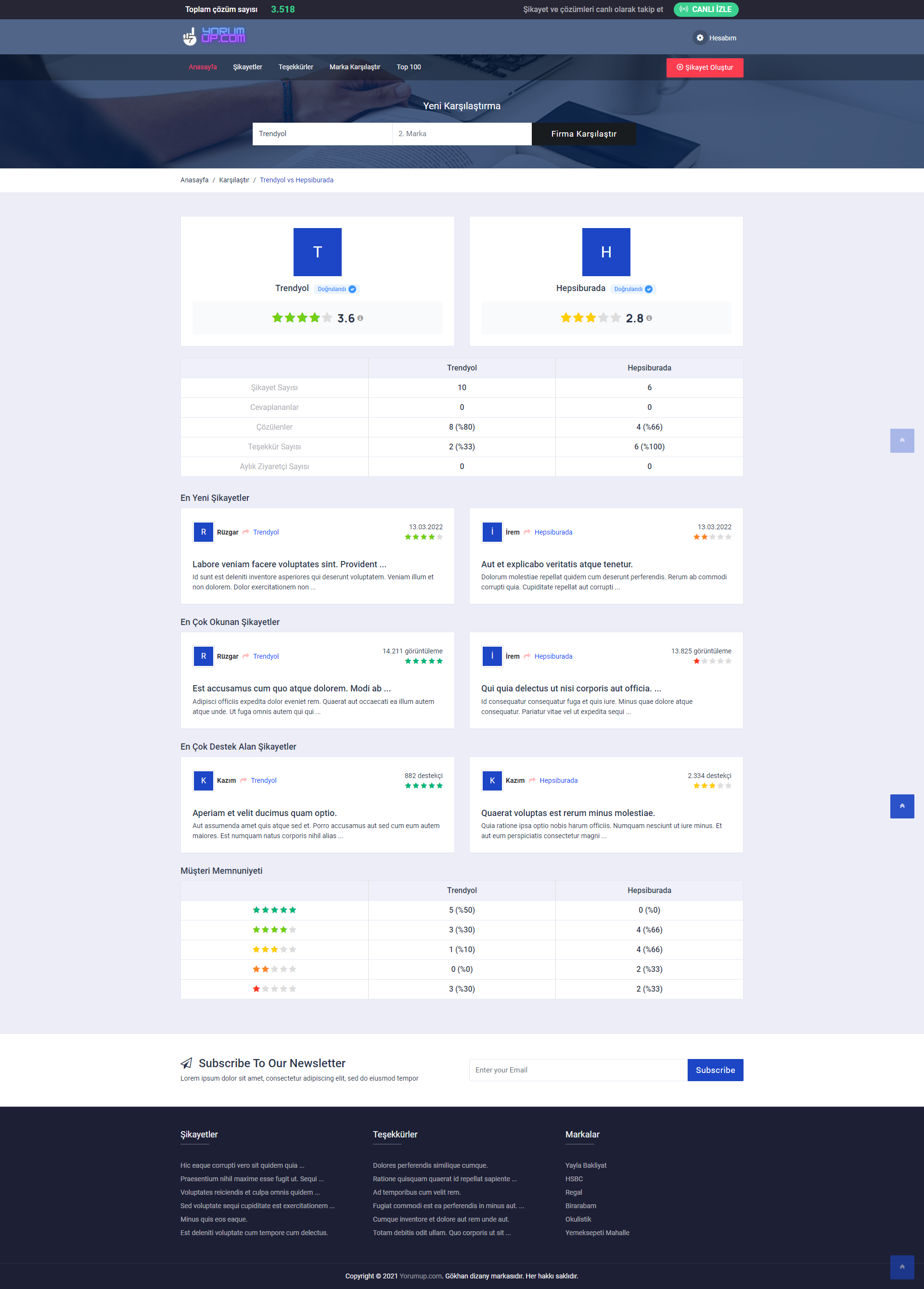The width and height of the screenshot is (924, 1289).
Task: Focus the 'Enter your Email' field
Action: pyautogui.click(x=578, y=1070)
